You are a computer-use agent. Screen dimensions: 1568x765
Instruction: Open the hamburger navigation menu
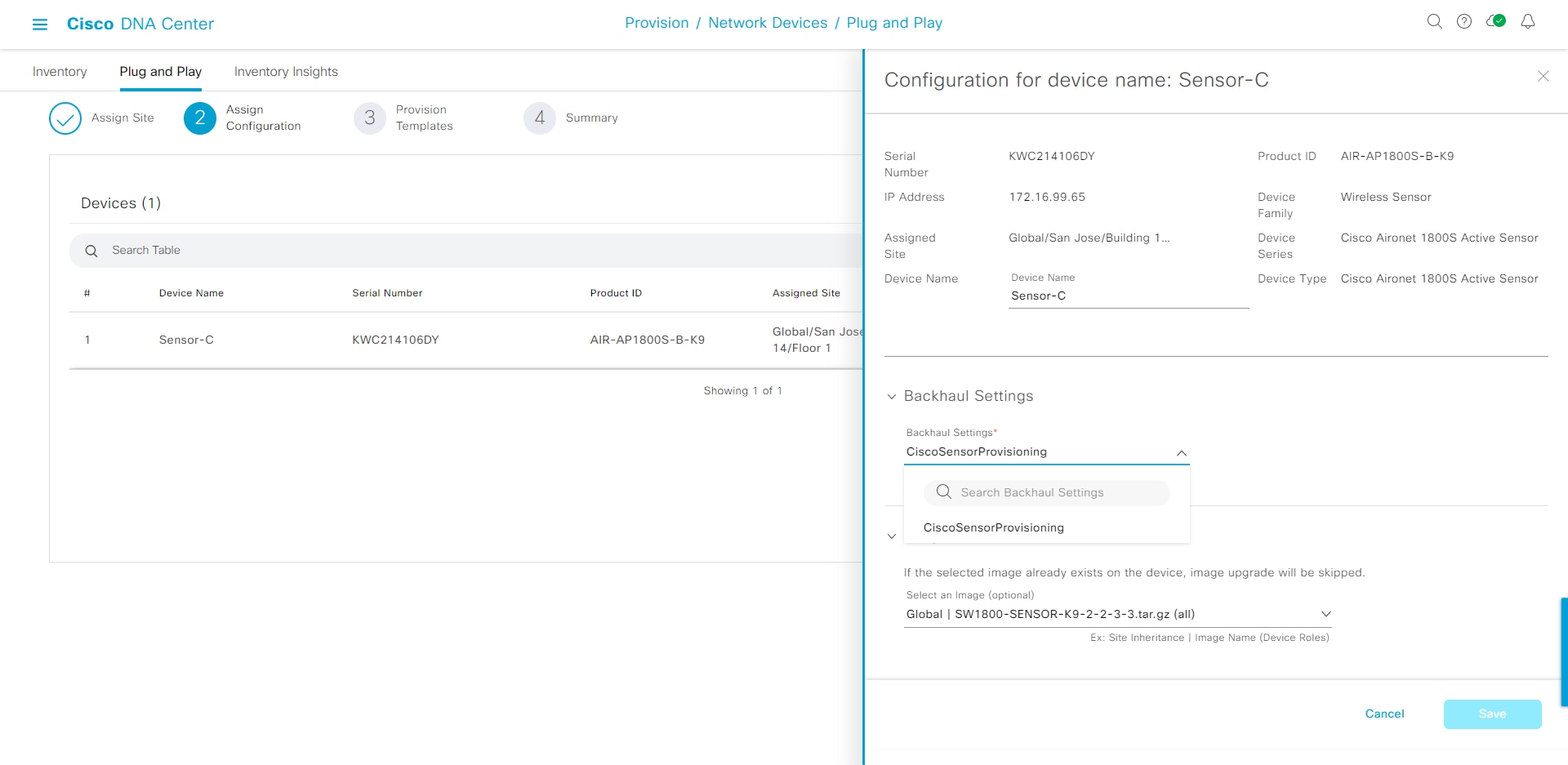point(39,24)
